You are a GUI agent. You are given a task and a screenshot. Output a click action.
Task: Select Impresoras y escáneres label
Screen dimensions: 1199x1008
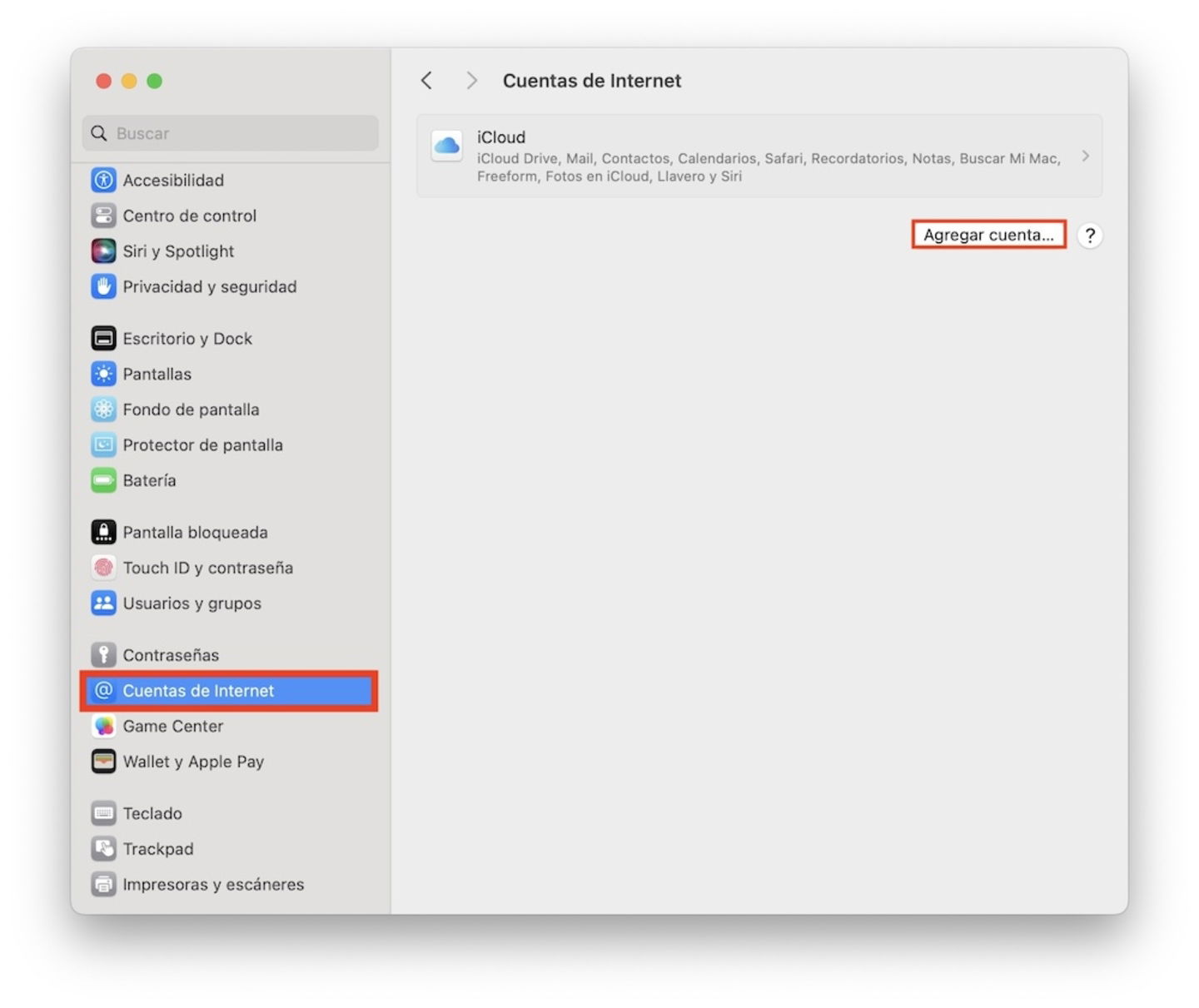[213, 884]
